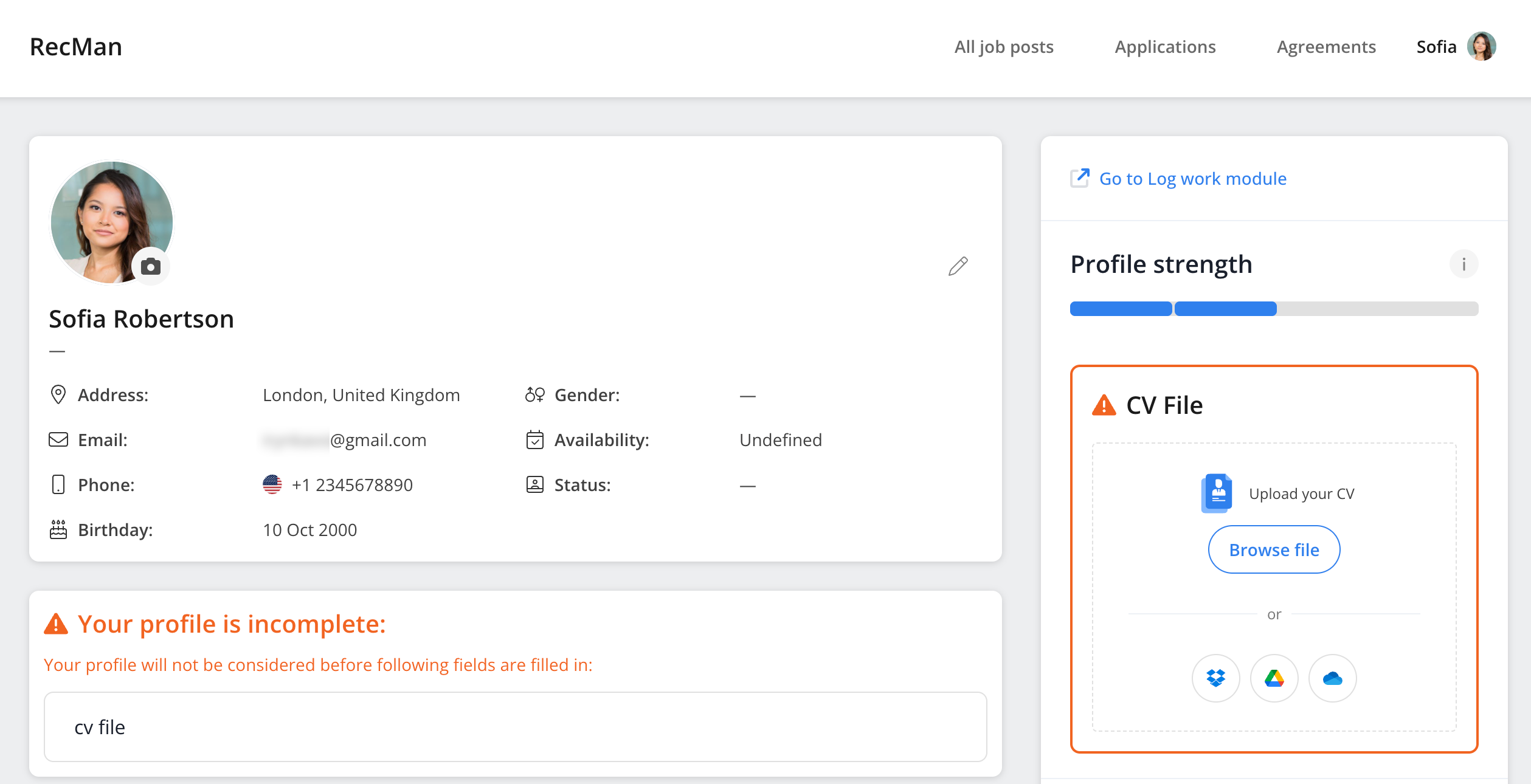
Task: Click the pencil edit profile icon
Action: pos(958,266)
